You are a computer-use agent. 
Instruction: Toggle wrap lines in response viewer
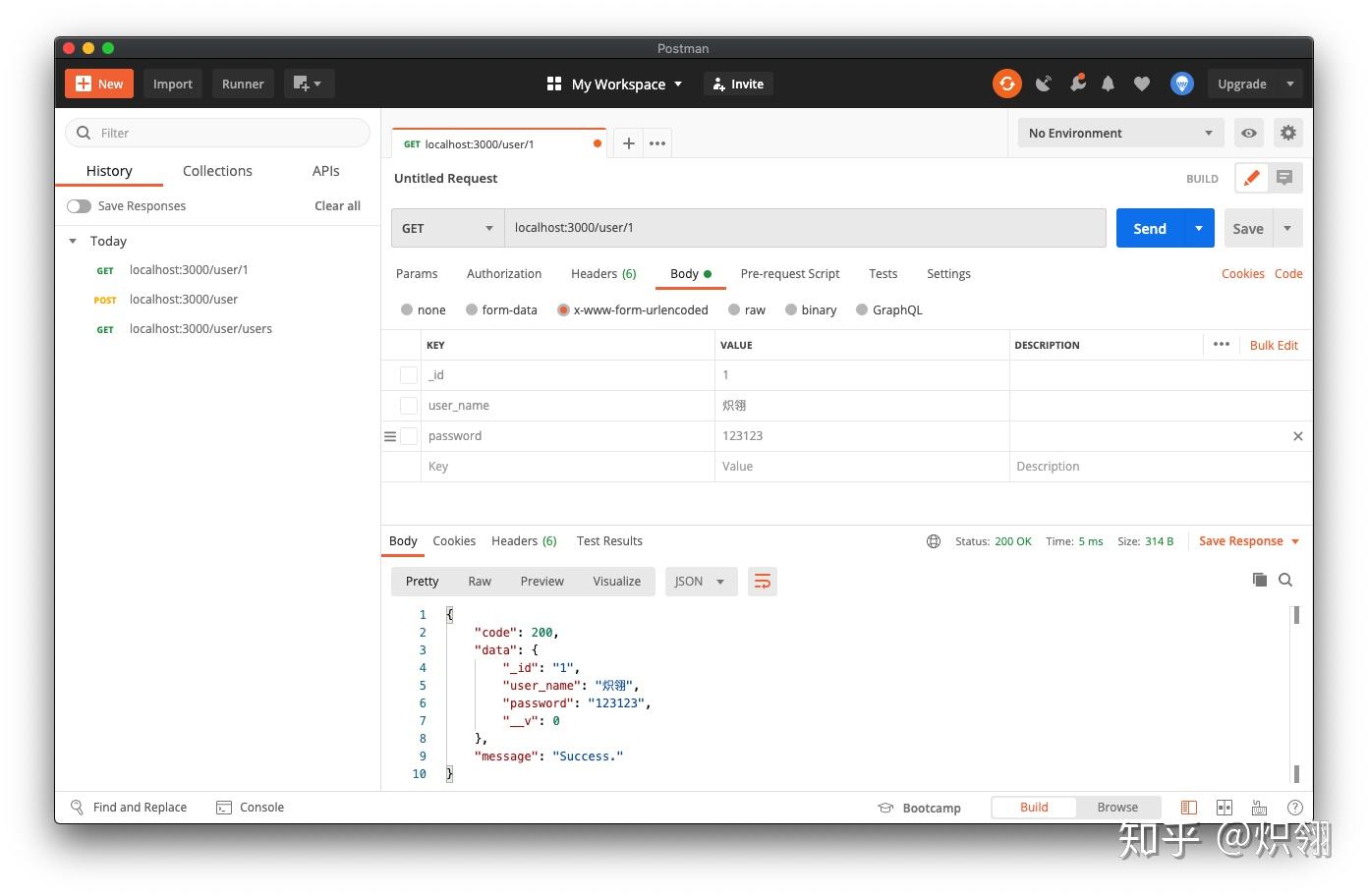763,581
